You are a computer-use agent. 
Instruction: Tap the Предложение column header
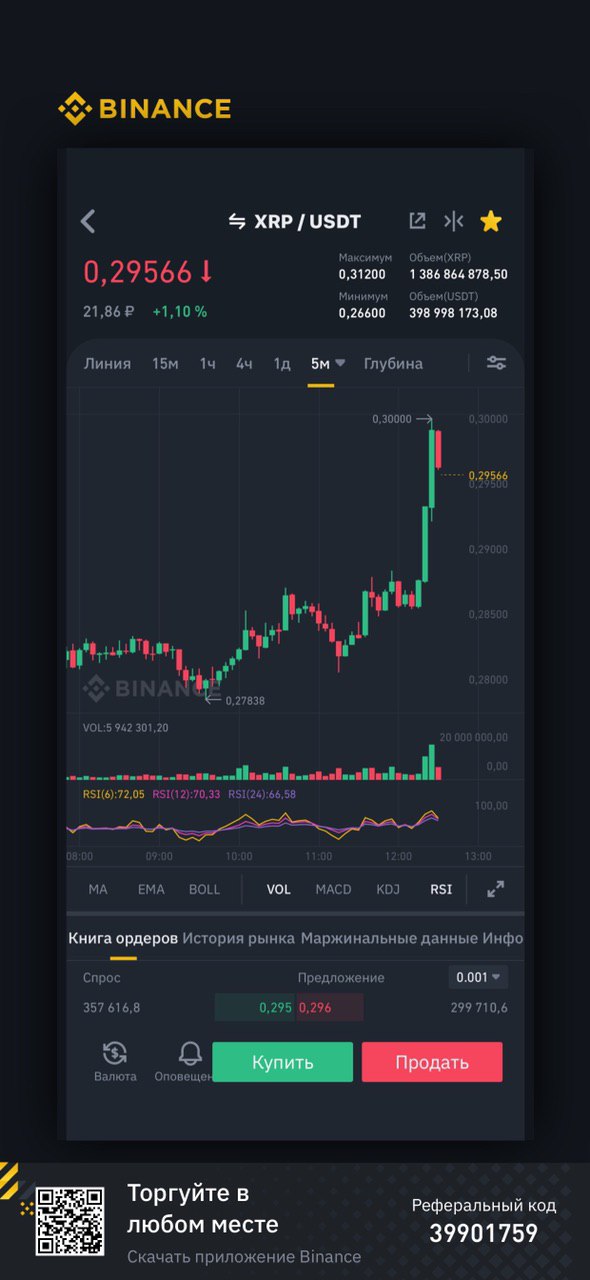341,978
